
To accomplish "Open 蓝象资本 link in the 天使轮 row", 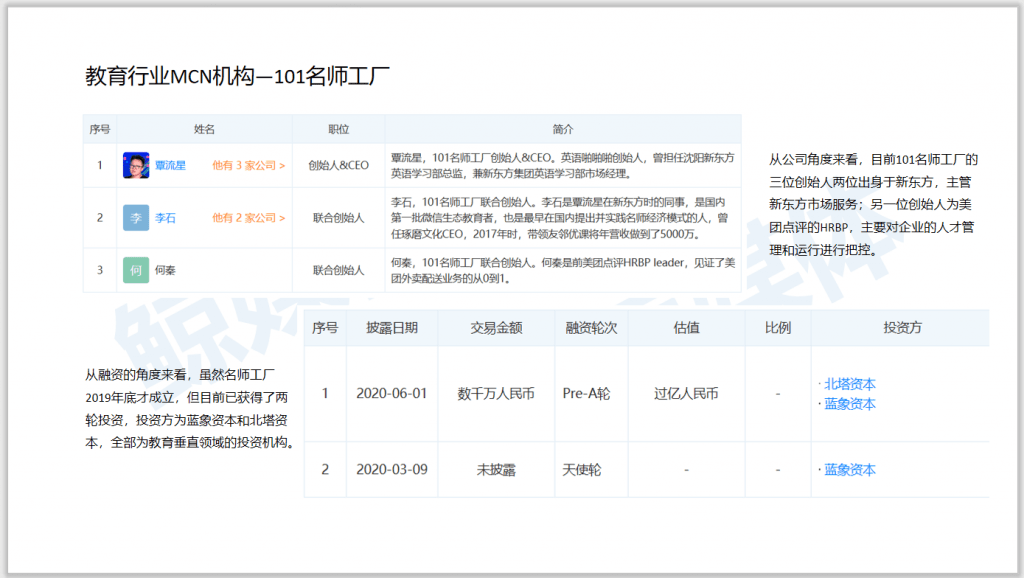I will pos(848,470).
